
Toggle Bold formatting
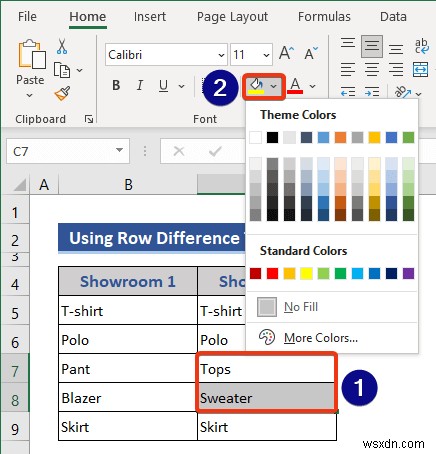[116, 86]
